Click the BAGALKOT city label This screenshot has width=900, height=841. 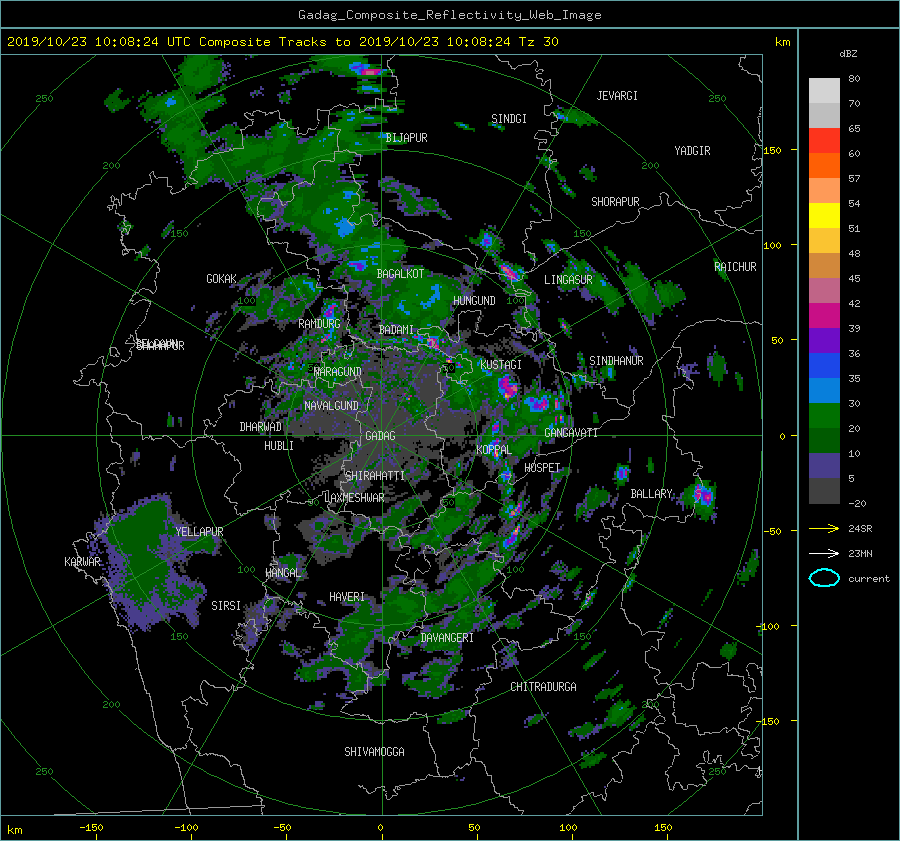tap(400, 274)
